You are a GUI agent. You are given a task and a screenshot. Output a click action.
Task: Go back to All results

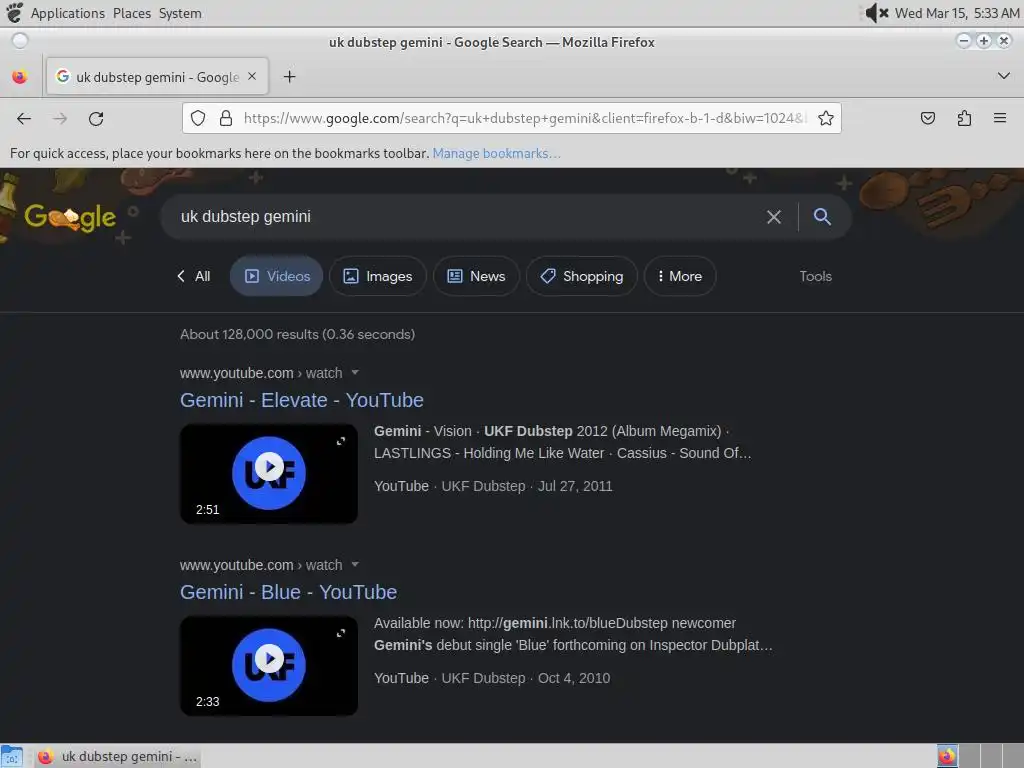(194, 276)
